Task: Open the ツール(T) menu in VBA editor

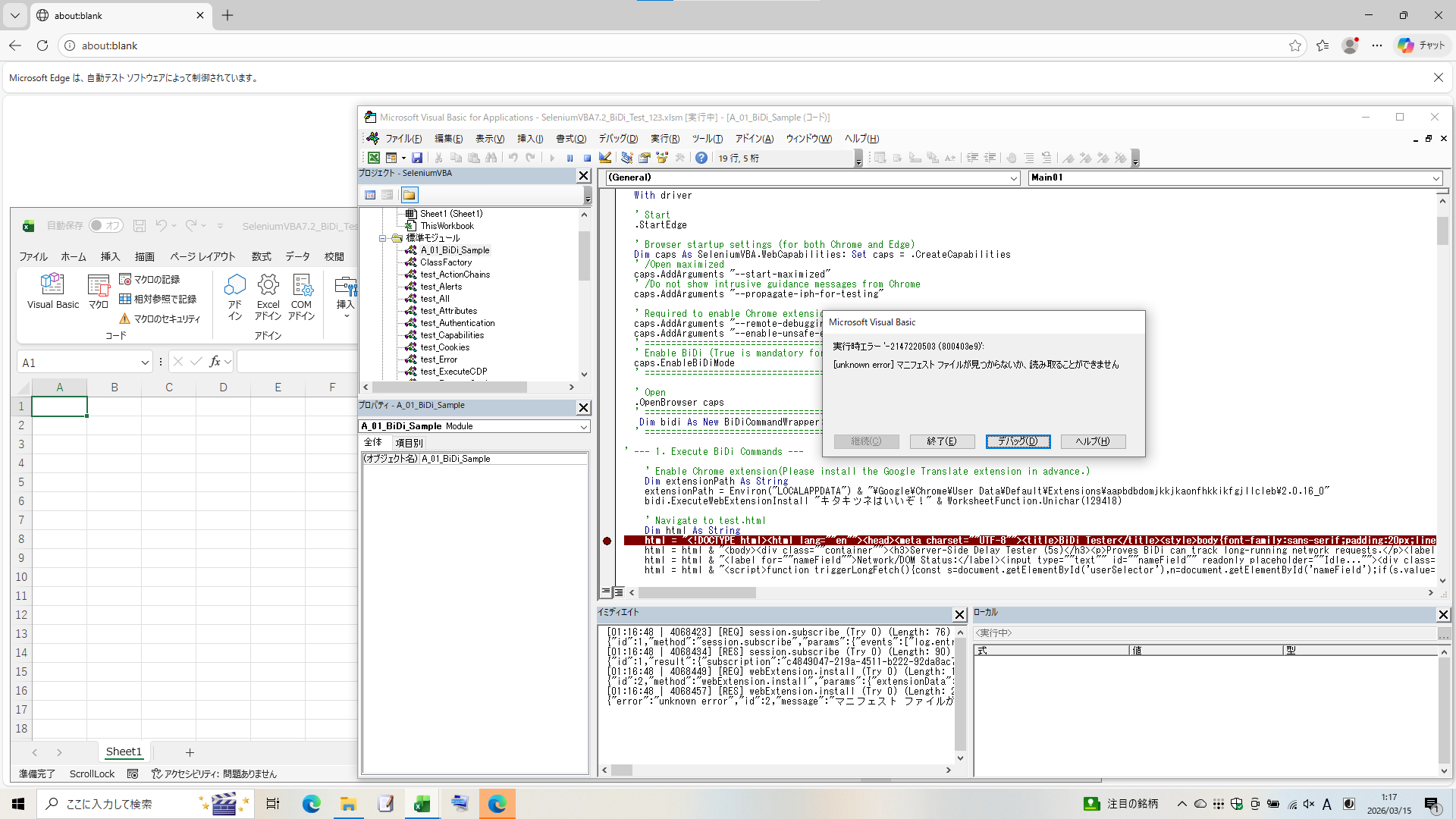Action: 708,139
